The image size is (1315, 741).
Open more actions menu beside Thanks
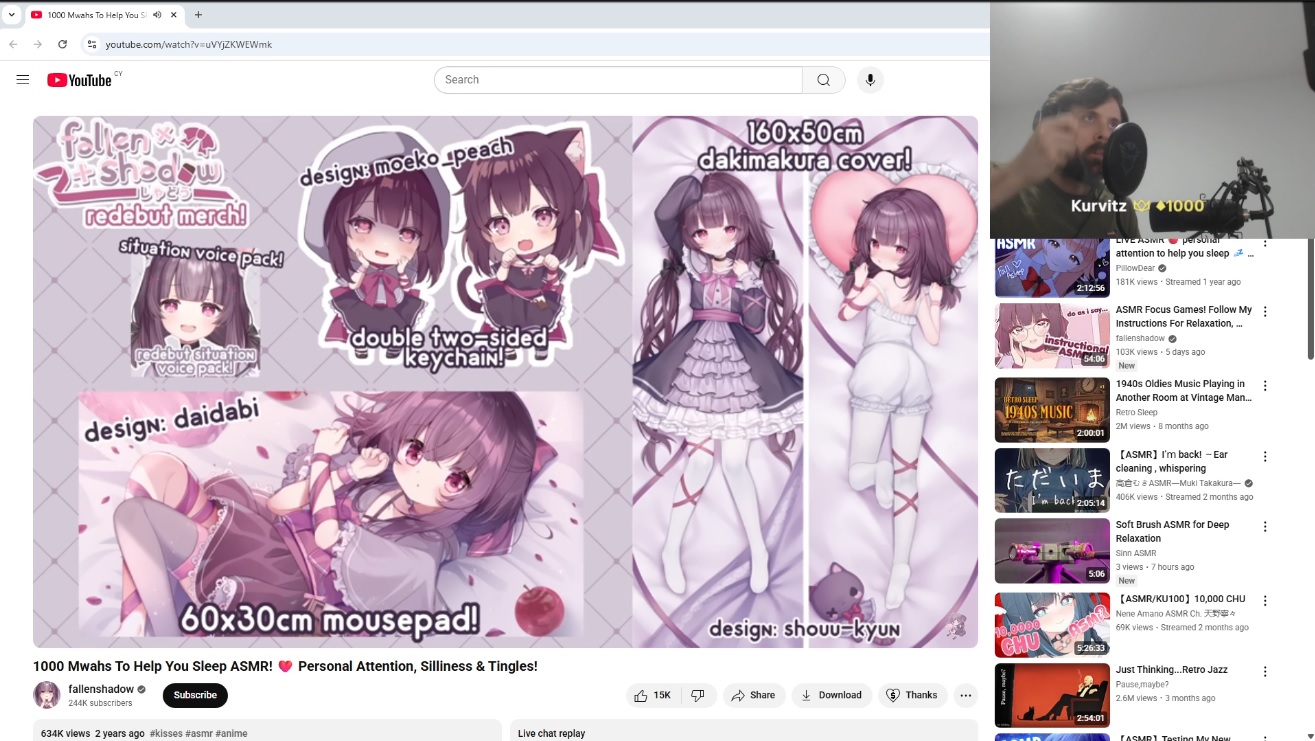click(x=966, y=695)
